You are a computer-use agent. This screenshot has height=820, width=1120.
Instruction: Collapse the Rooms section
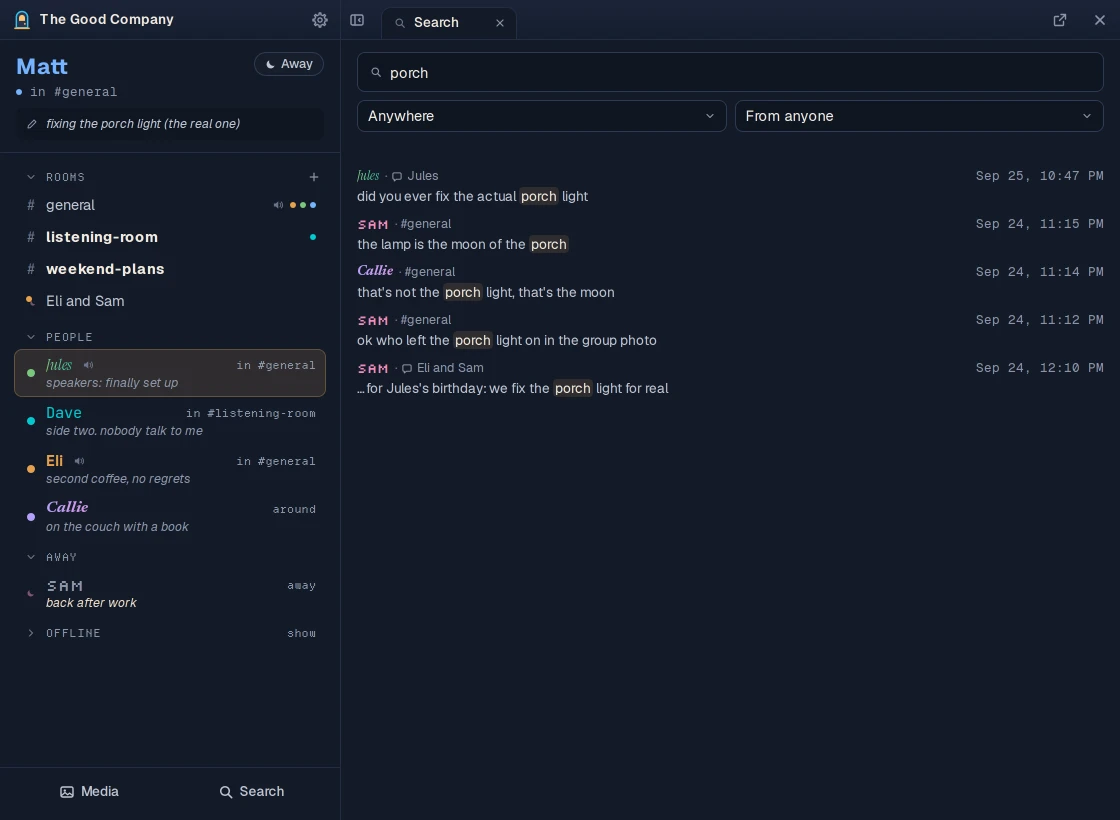pos(31,177)
